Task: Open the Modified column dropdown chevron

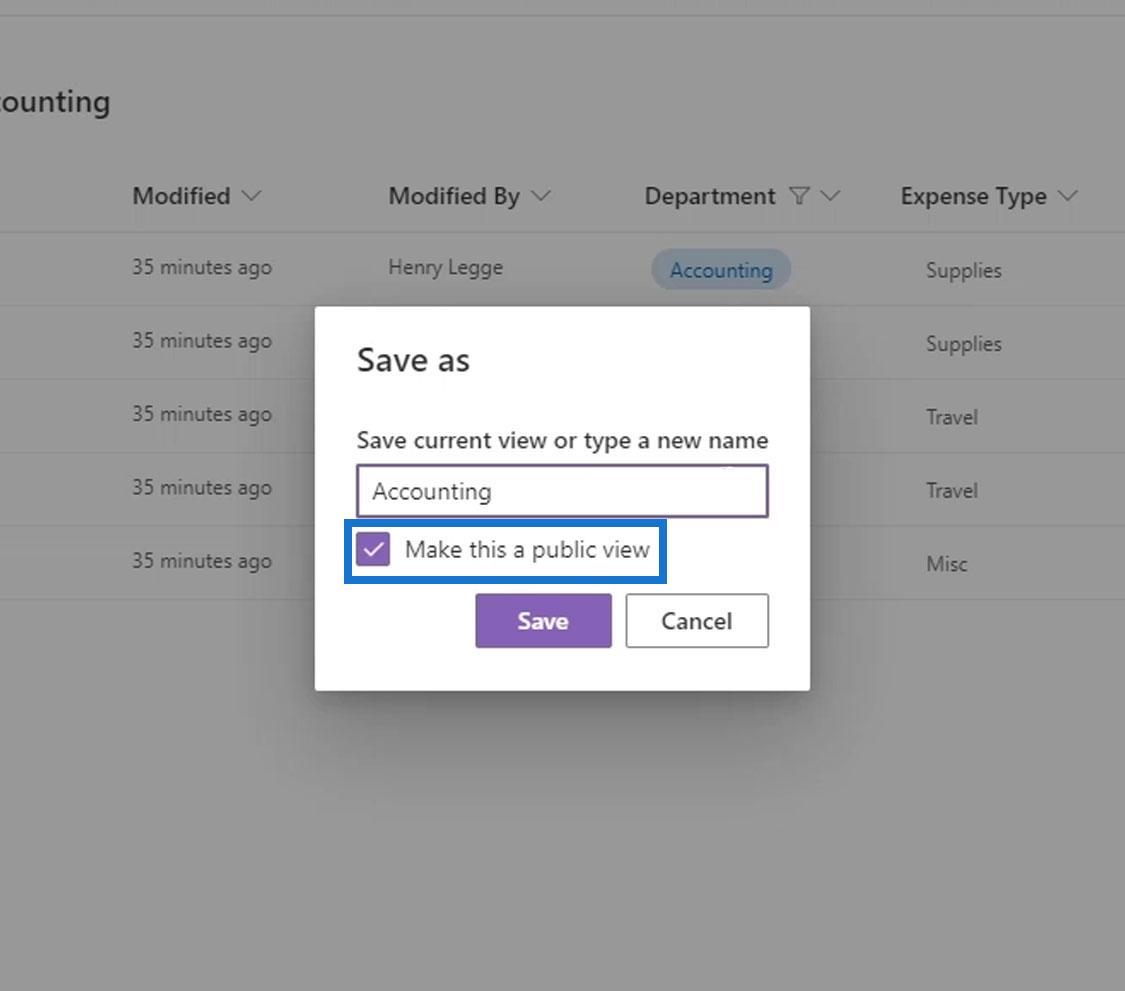Action: [251, 196]
